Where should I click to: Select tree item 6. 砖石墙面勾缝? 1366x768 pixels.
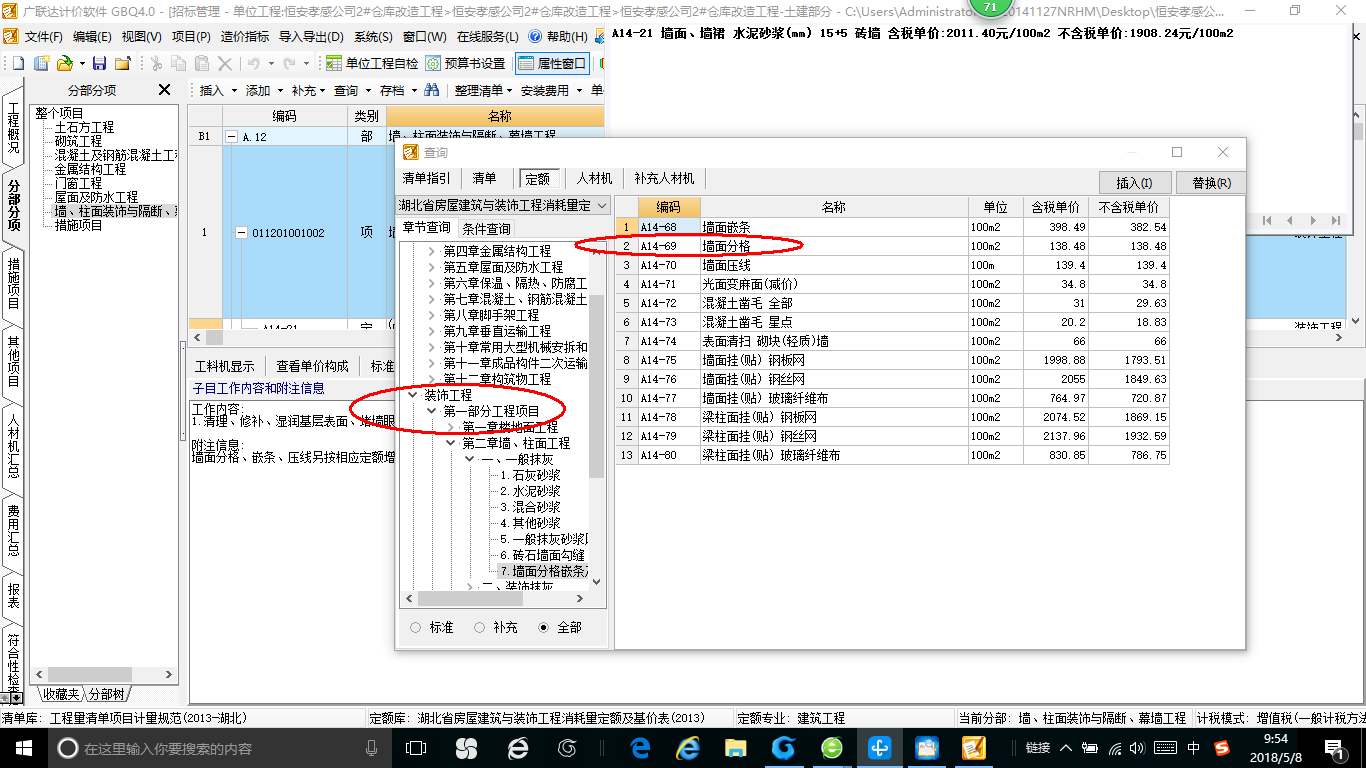[542, 555]
